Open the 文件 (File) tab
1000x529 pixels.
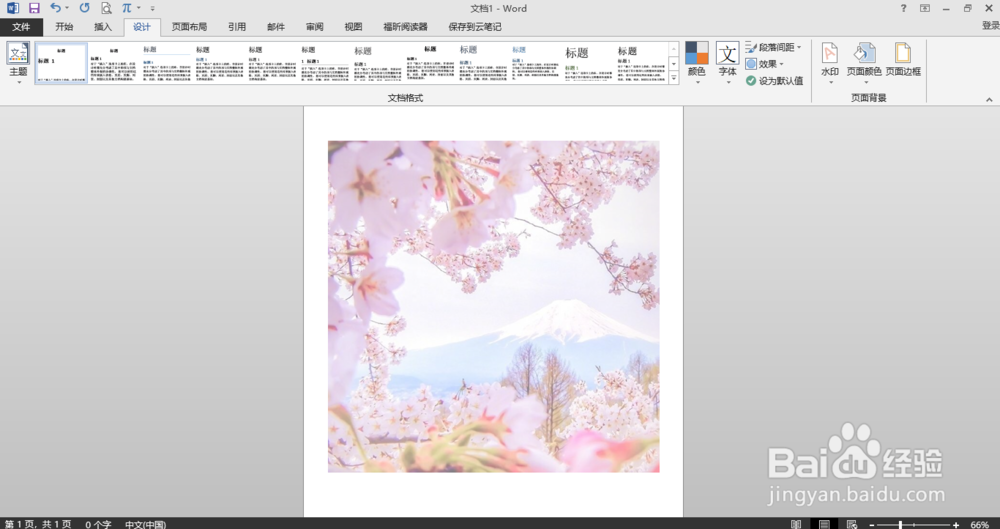21,27
